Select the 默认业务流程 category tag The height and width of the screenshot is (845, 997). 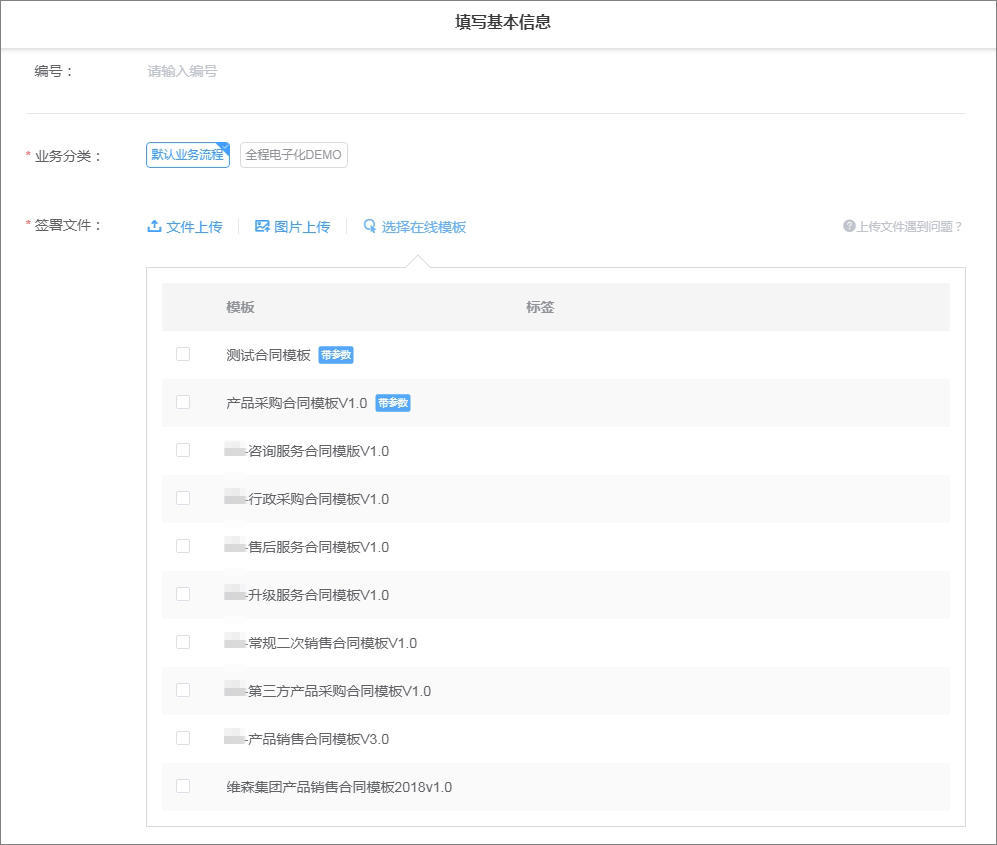click(187, 155)
